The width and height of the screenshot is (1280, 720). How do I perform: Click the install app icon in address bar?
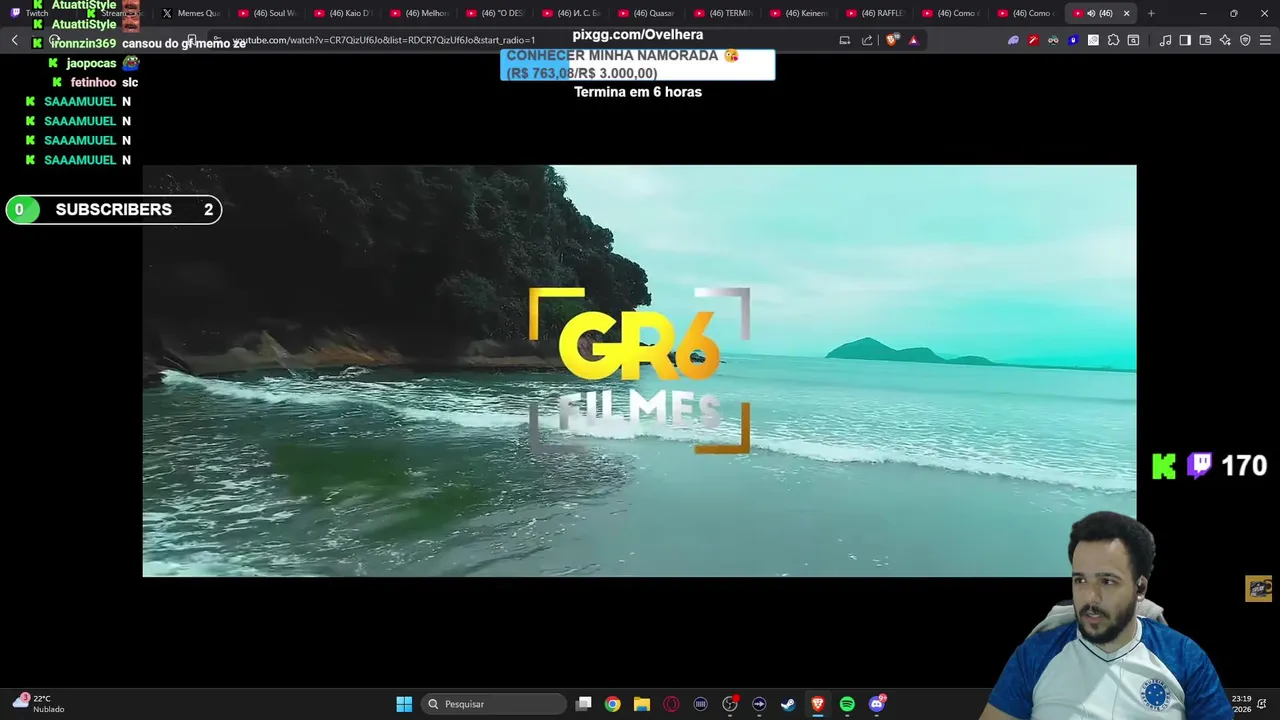[845, 40]
